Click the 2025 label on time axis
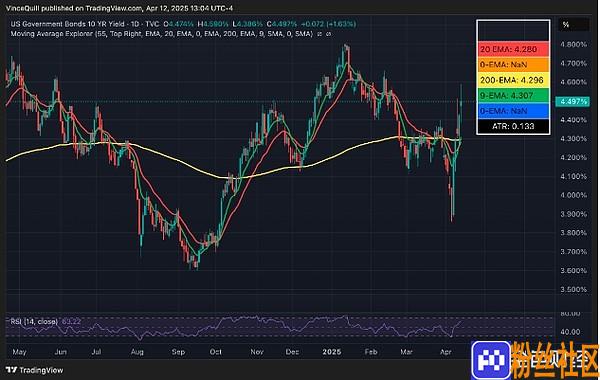600x380 pixels. click(331, 352)
